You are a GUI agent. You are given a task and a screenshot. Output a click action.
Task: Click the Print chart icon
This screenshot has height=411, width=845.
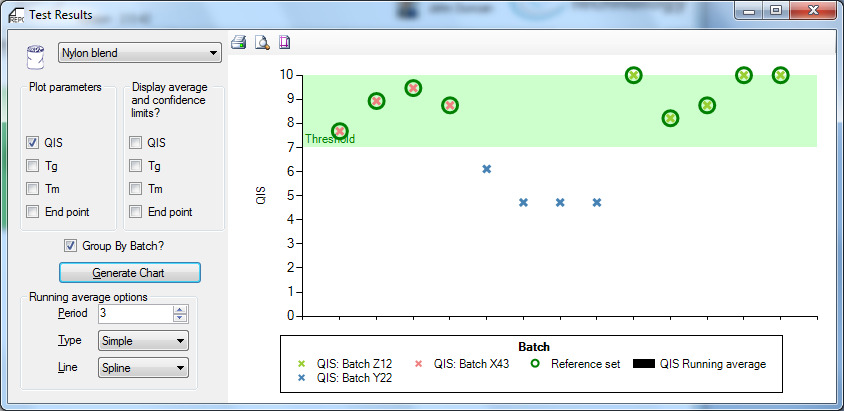tap(239, 43)
